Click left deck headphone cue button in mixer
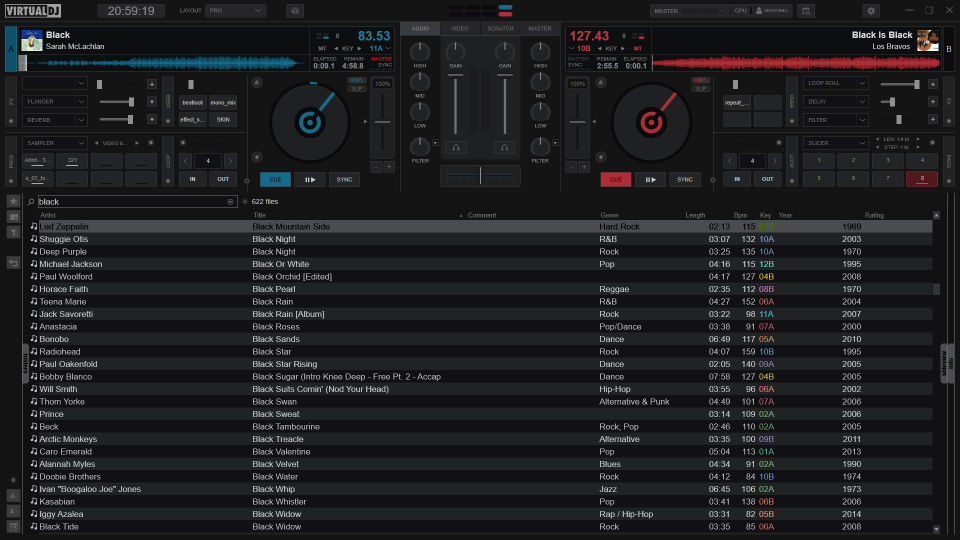 [x=456, y=148]
